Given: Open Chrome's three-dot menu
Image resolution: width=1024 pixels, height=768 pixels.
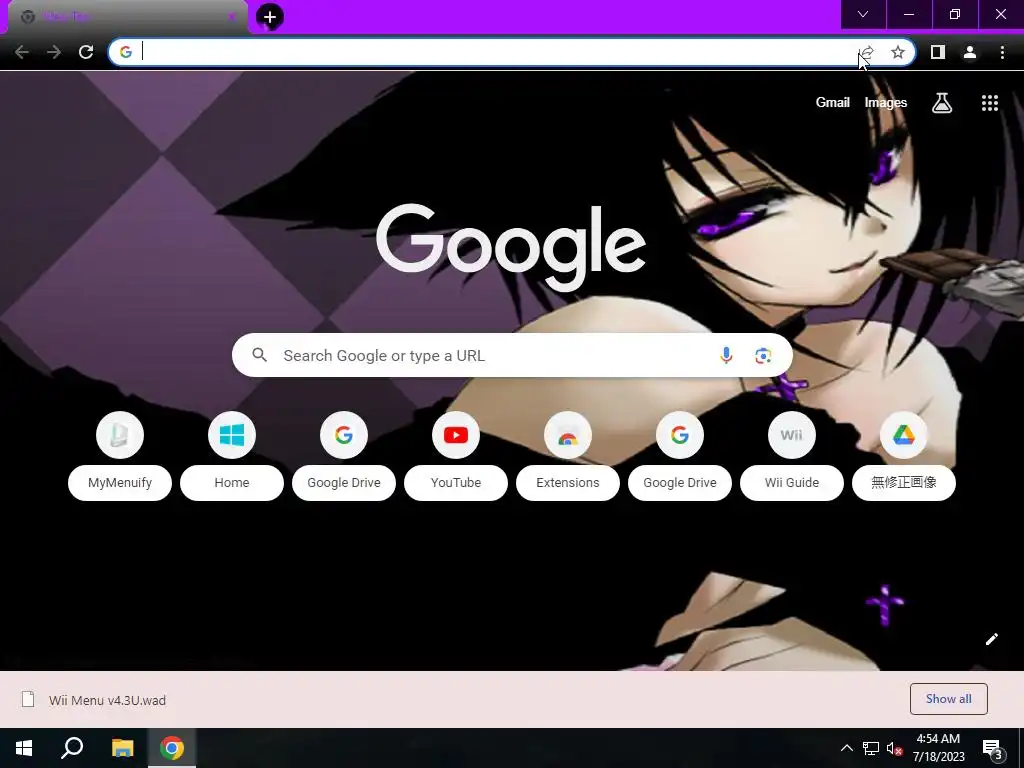Looking at the screenshot, I should (1002, 52).
